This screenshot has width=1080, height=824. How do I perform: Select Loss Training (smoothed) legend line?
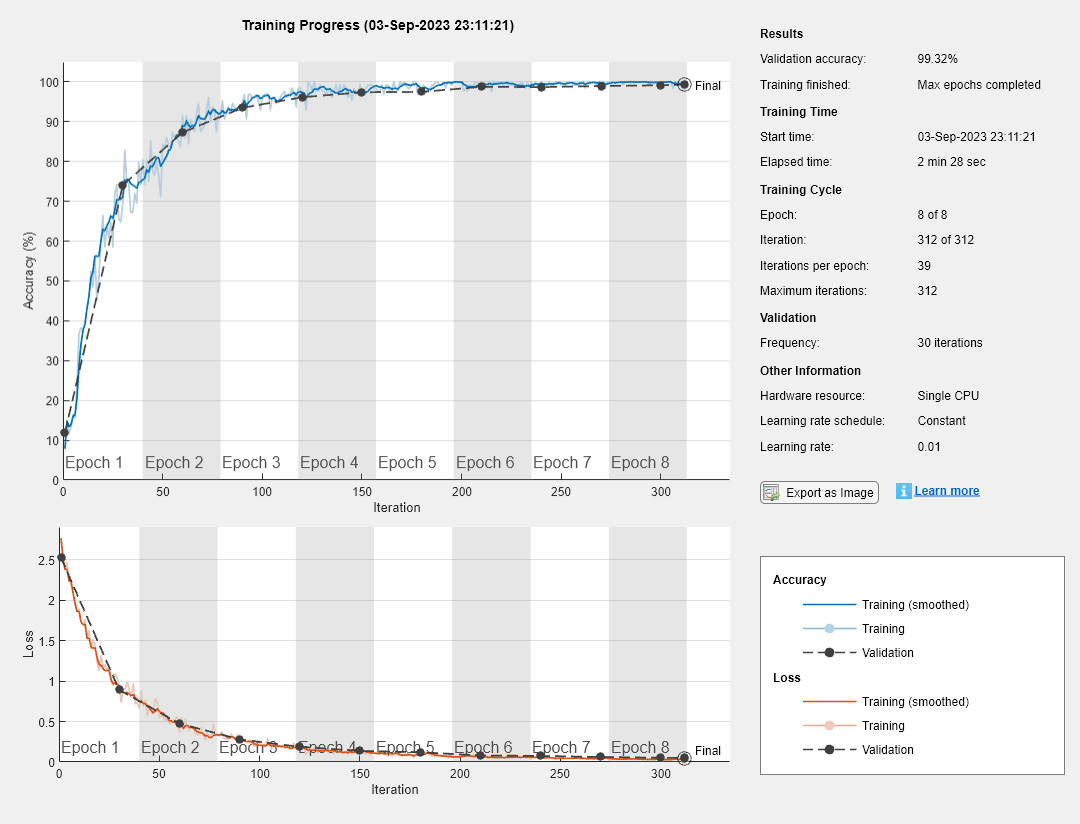point(829,702)
